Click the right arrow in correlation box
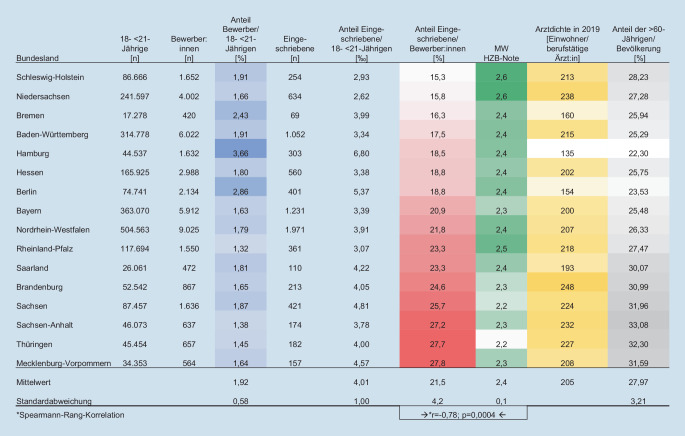The image size is (685, 436). (424, 415)
